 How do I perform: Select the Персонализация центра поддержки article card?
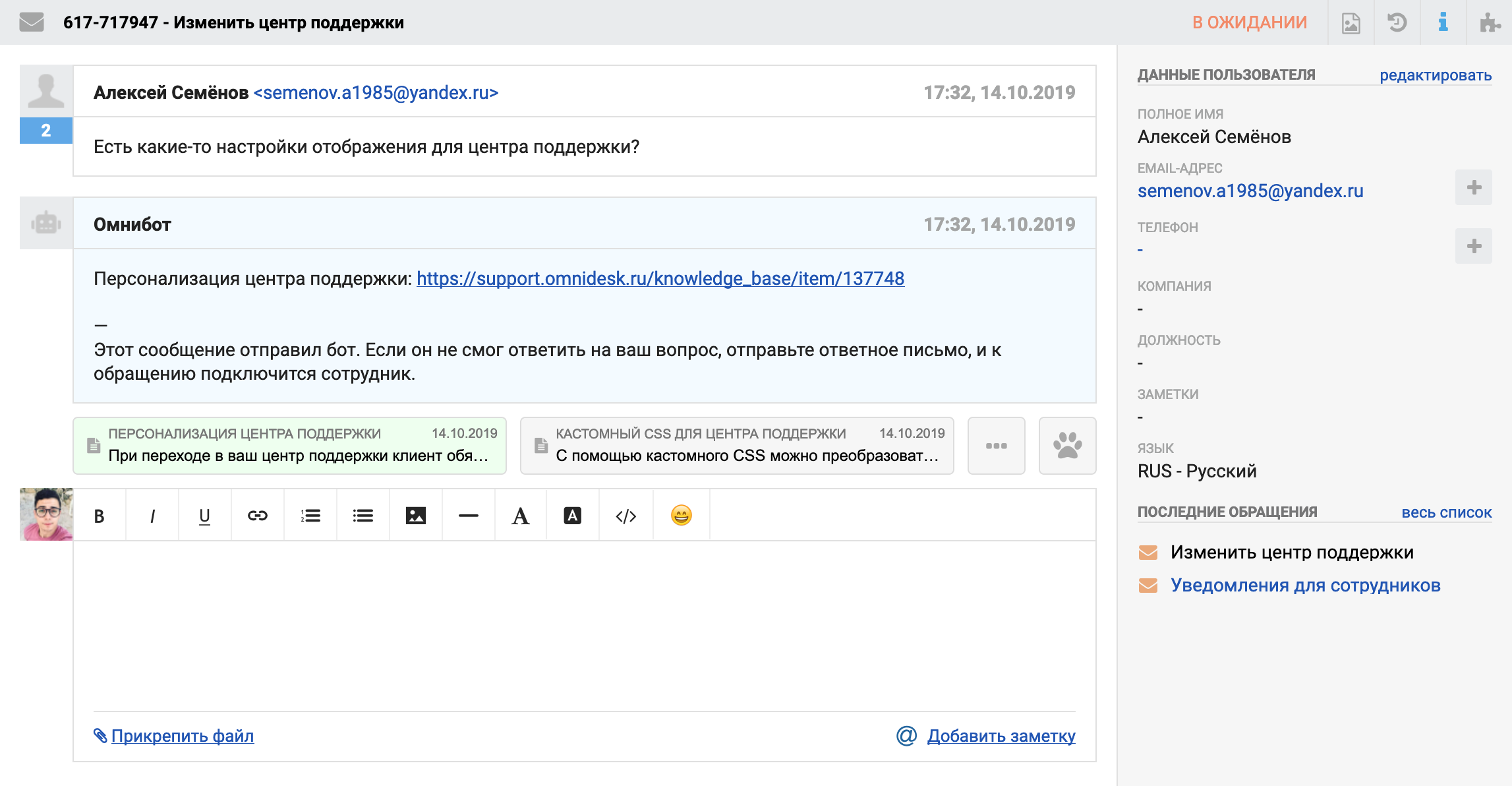[289, 446]
